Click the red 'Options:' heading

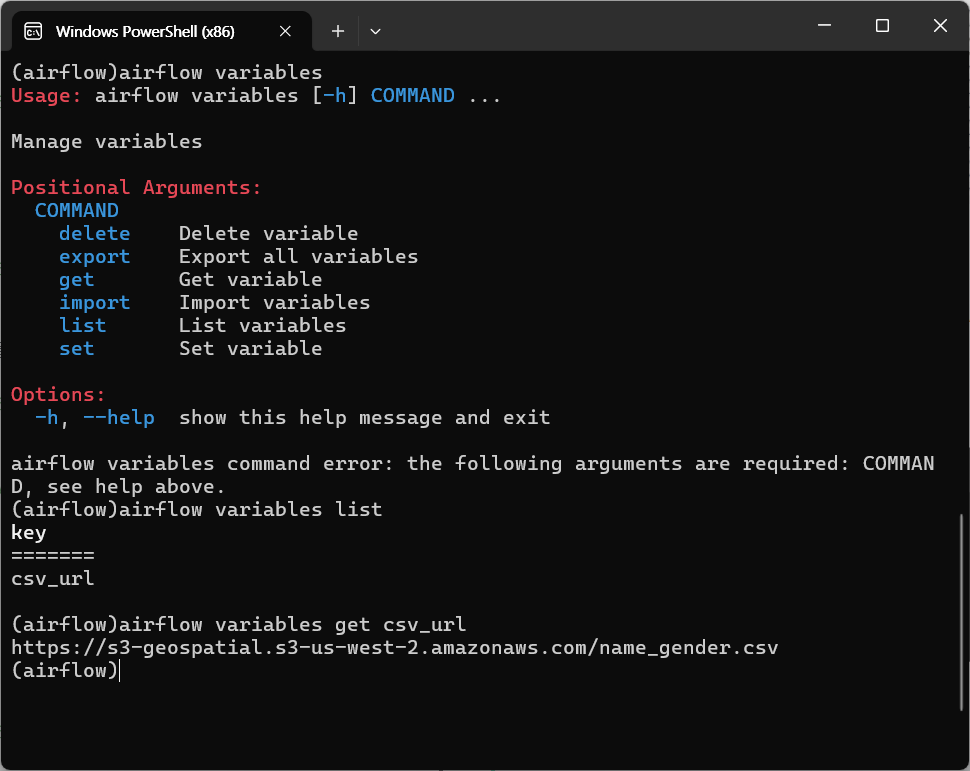pyautogui.click(x=58, y=395)
